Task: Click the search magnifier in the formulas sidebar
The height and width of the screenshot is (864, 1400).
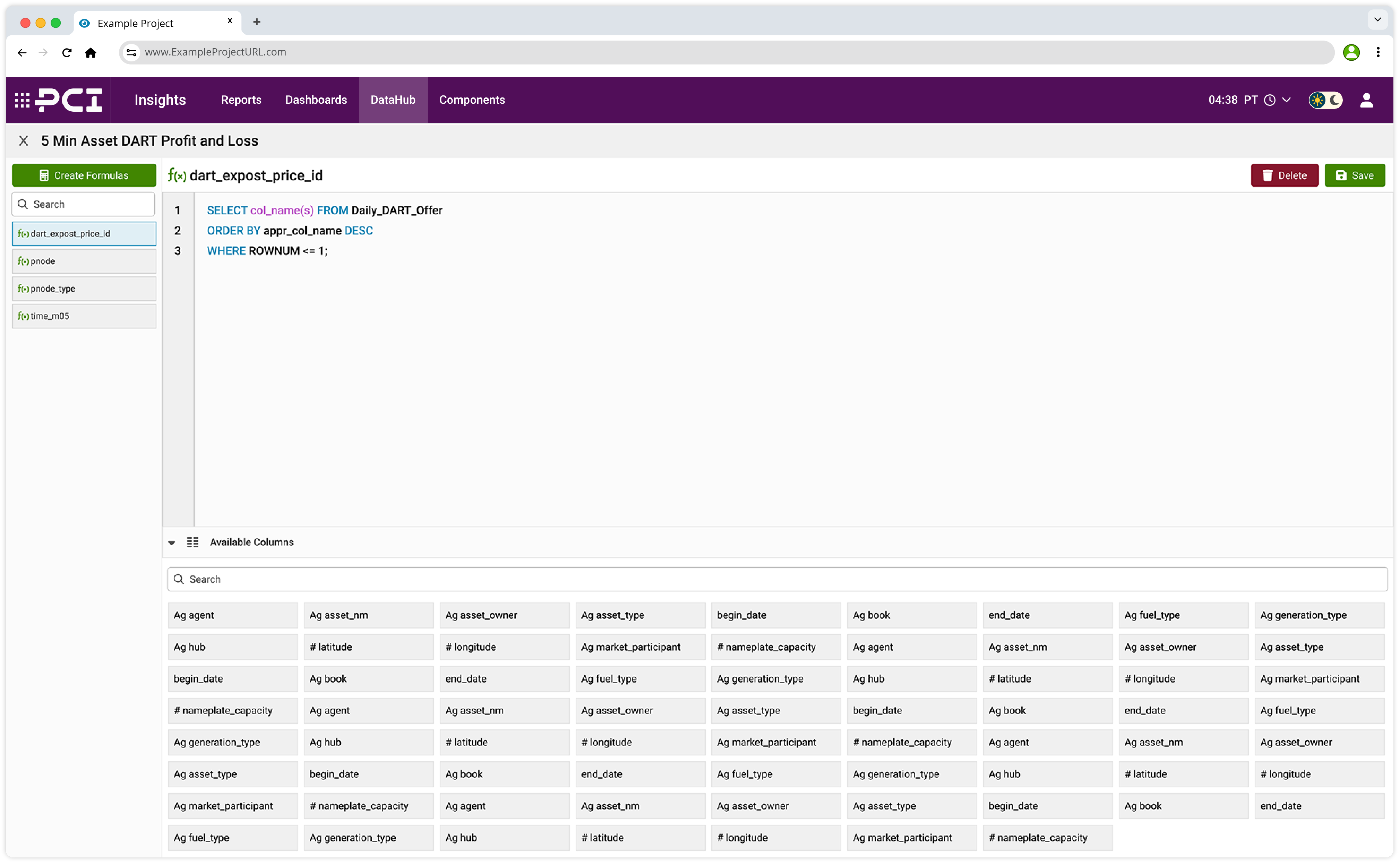Action: pos(24,204)
